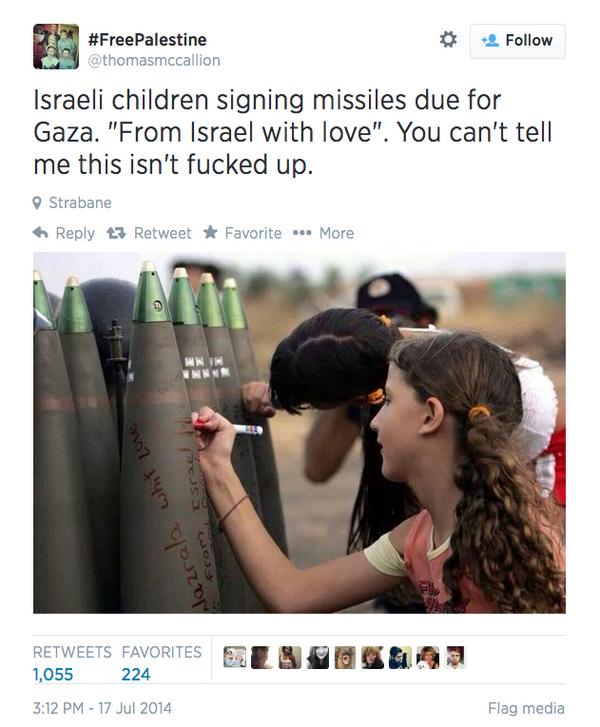The image size is (600, 727).
Task: Click the last retweeter avatar
Action: click(x=456, y=657)
